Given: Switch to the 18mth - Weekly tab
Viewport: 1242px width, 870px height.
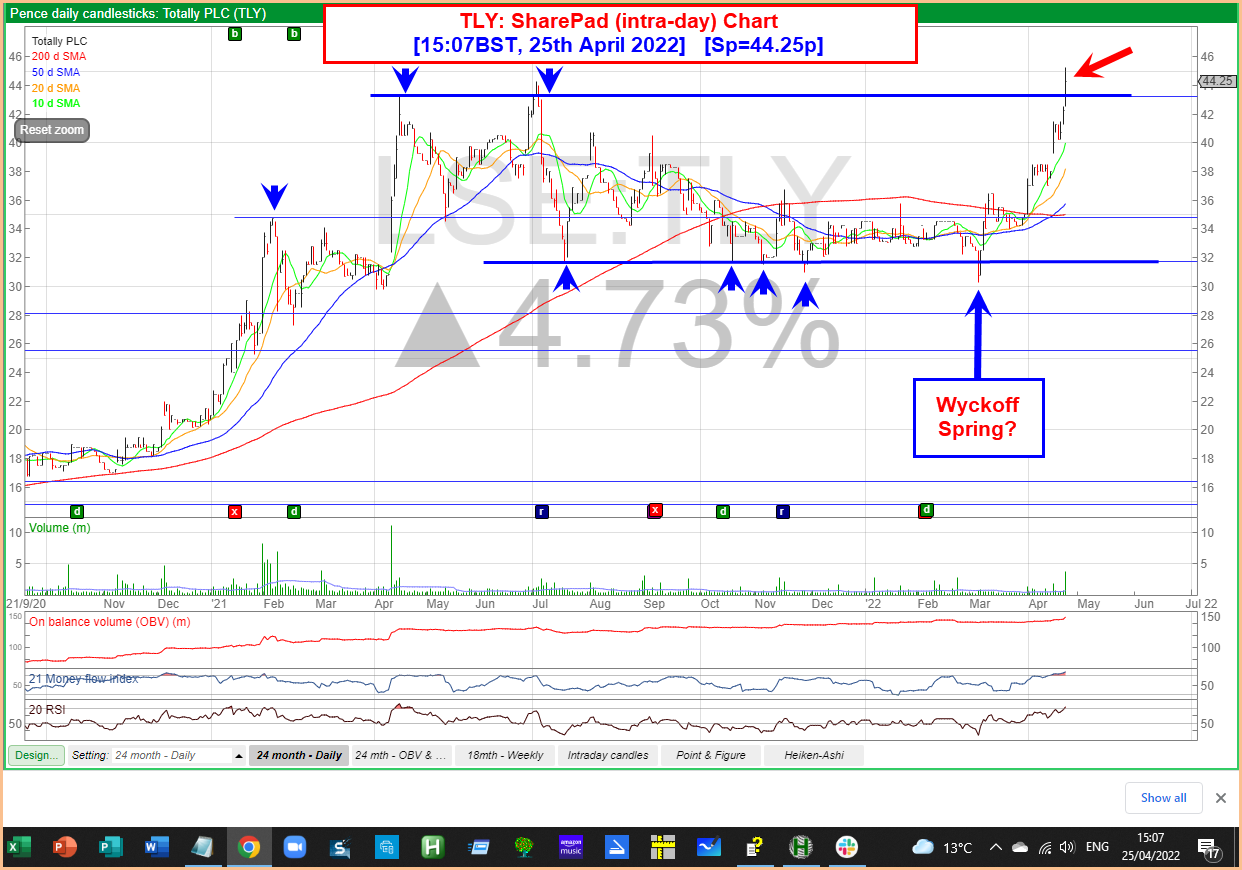Looking at the screenshot, I should [505, 755].
